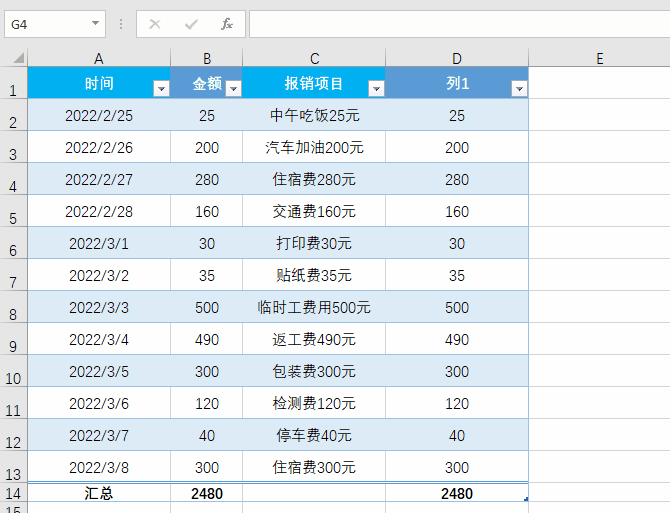
Task: Select the 汽车加油200元 cell
Action: click(x=314, y=147)
